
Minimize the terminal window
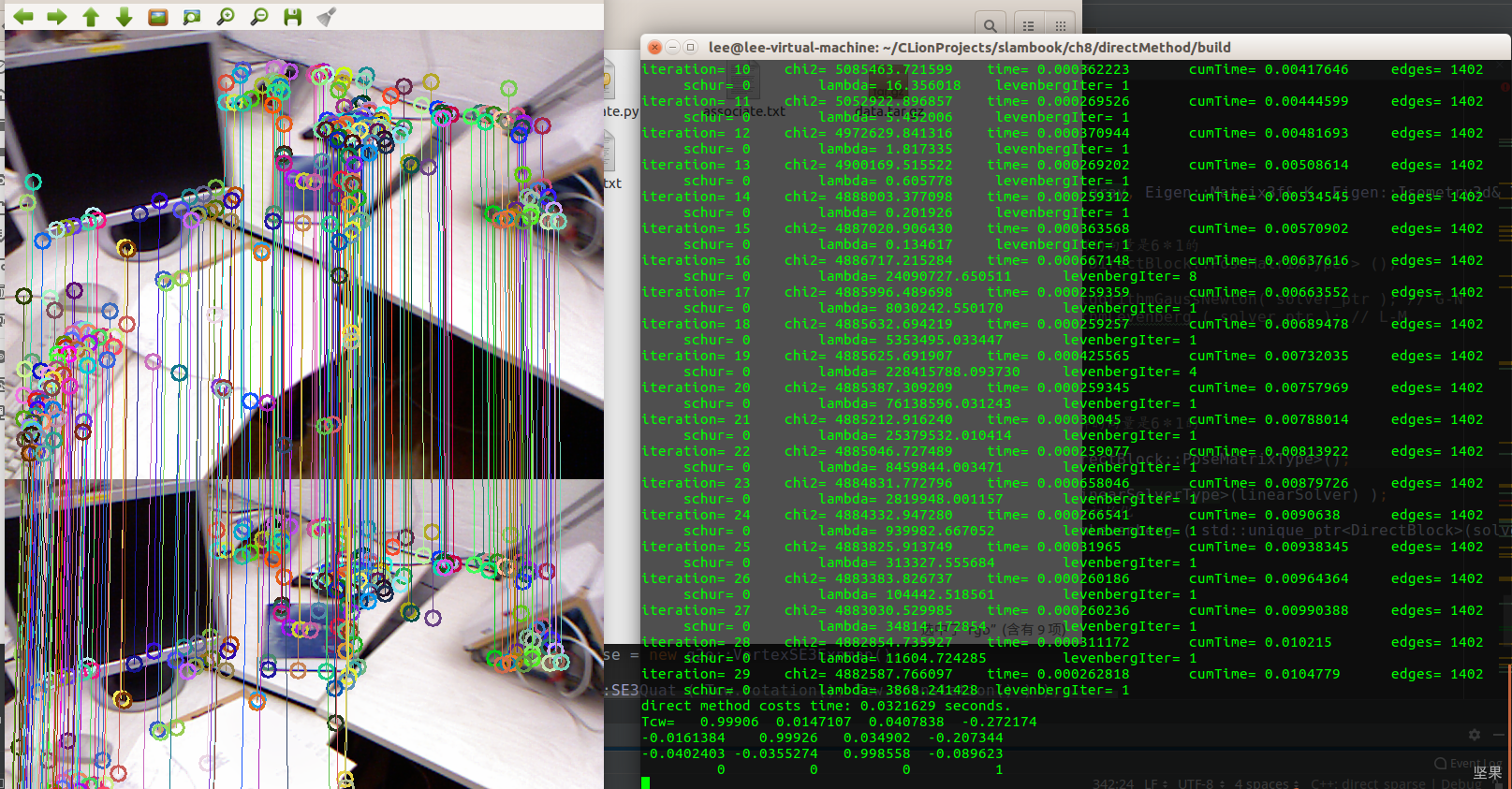coord(672,47)
